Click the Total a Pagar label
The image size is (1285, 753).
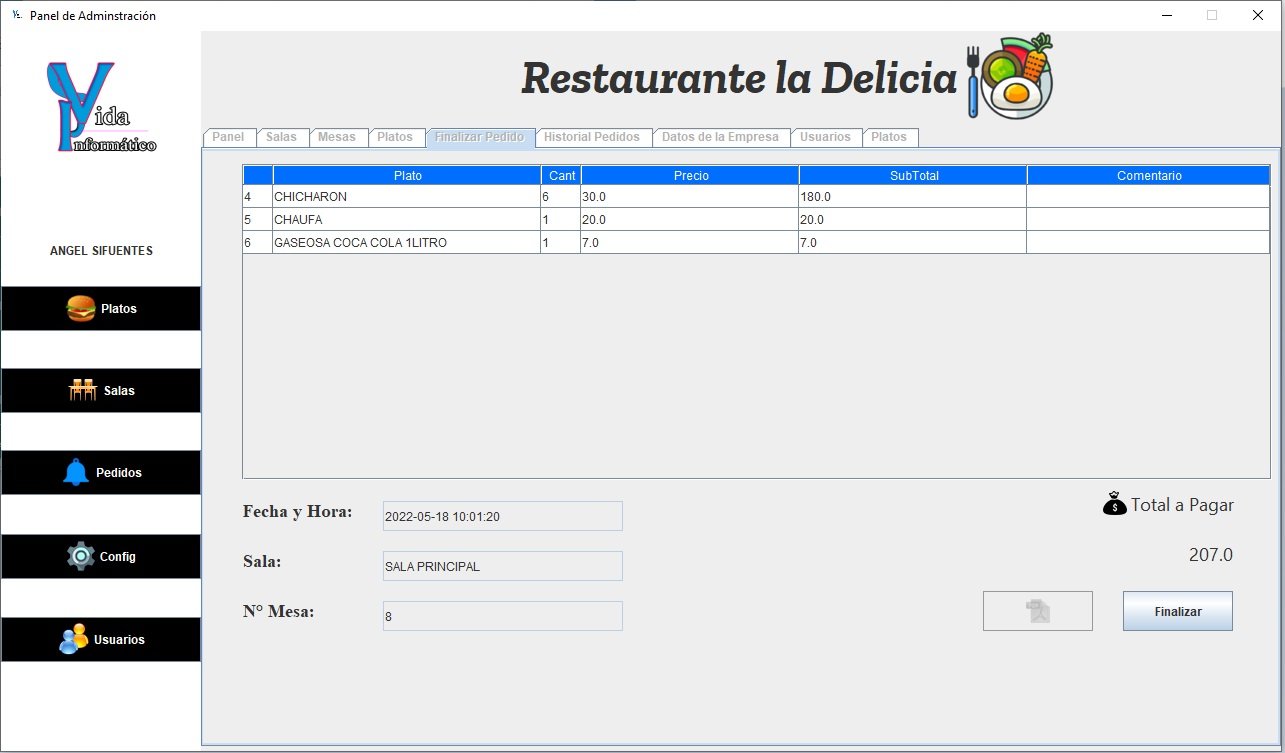click(1182, 505)
